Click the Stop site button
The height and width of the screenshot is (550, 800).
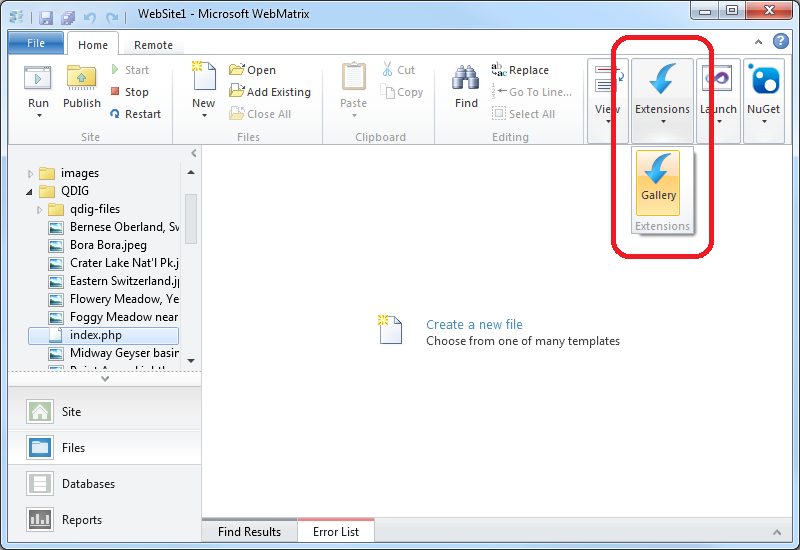(130, 92)
